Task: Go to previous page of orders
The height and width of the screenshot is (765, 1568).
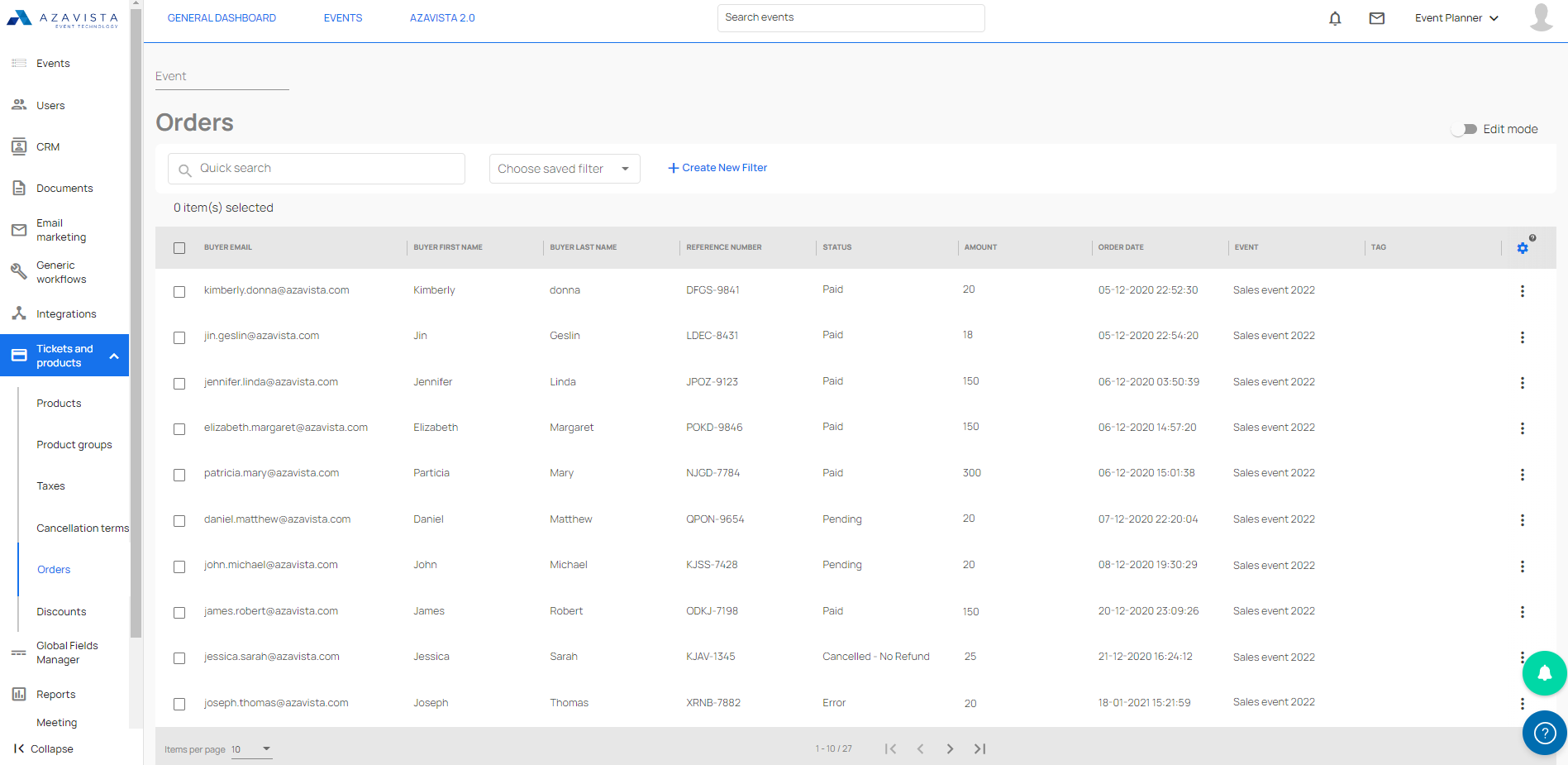Action: tap(920, 749)
